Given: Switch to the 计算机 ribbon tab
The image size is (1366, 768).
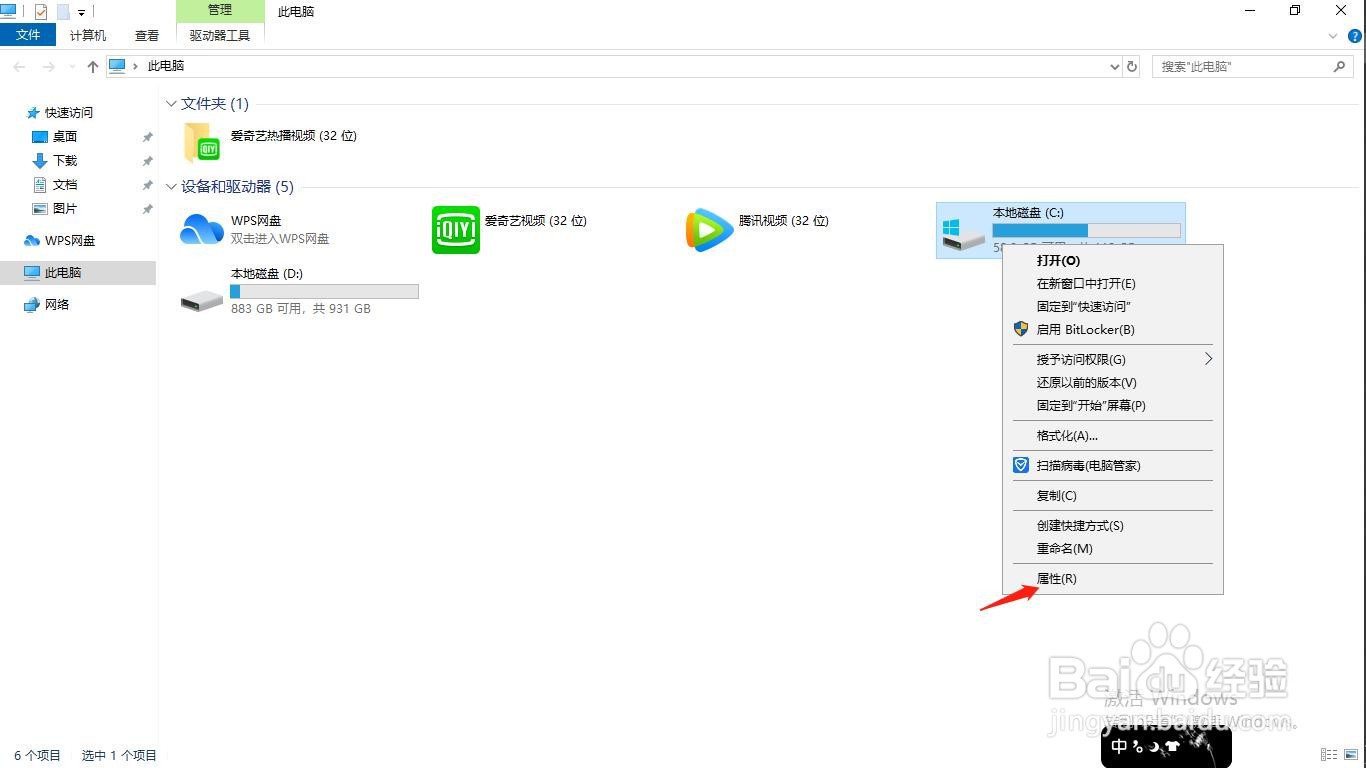Looking at the screenshot, I should click(x=88, y=35).
